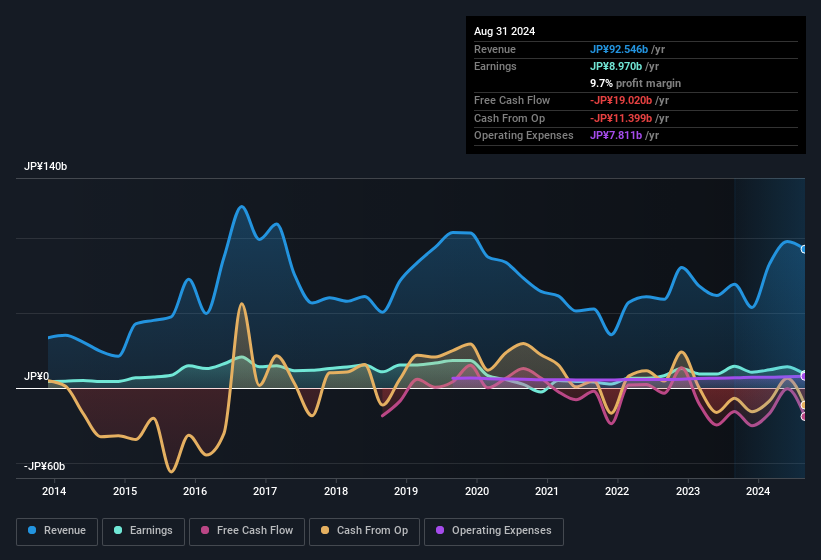This screenshot has height=560, width=821.
Task: Click the Revenue endpoint marker on chart
Action: coord(804,249)
